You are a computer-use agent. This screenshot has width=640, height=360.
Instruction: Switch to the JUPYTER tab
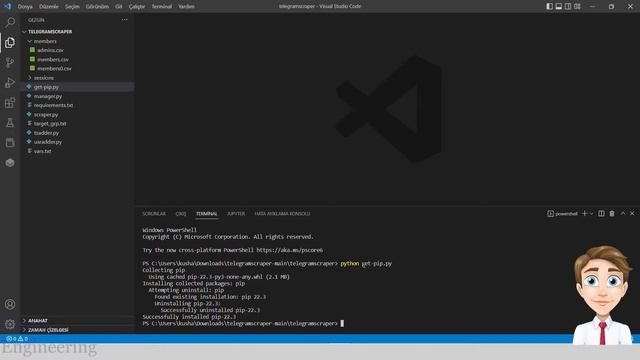pos(236,213)
